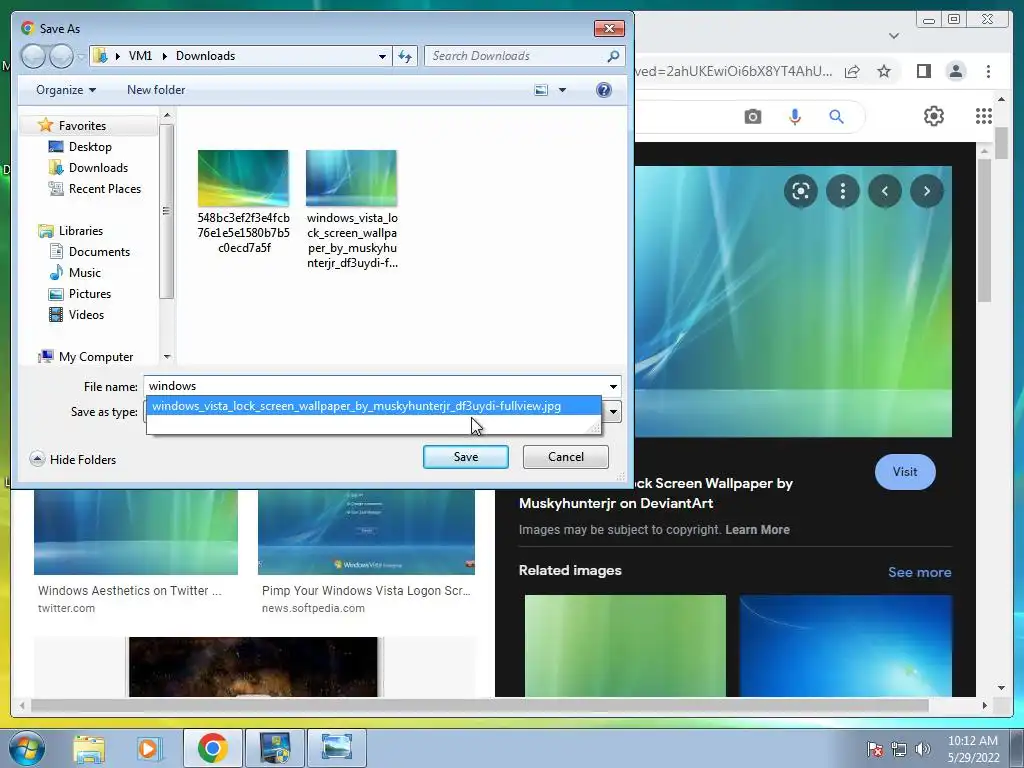Select Videos library
1024x768 pixels.
point(86,315)
